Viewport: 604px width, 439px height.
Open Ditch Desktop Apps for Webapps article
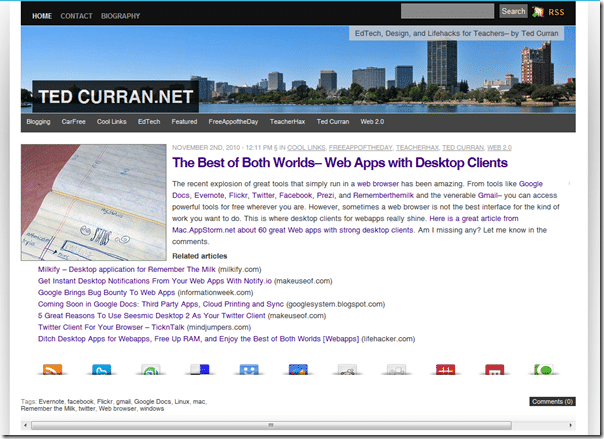click(198, 338)
